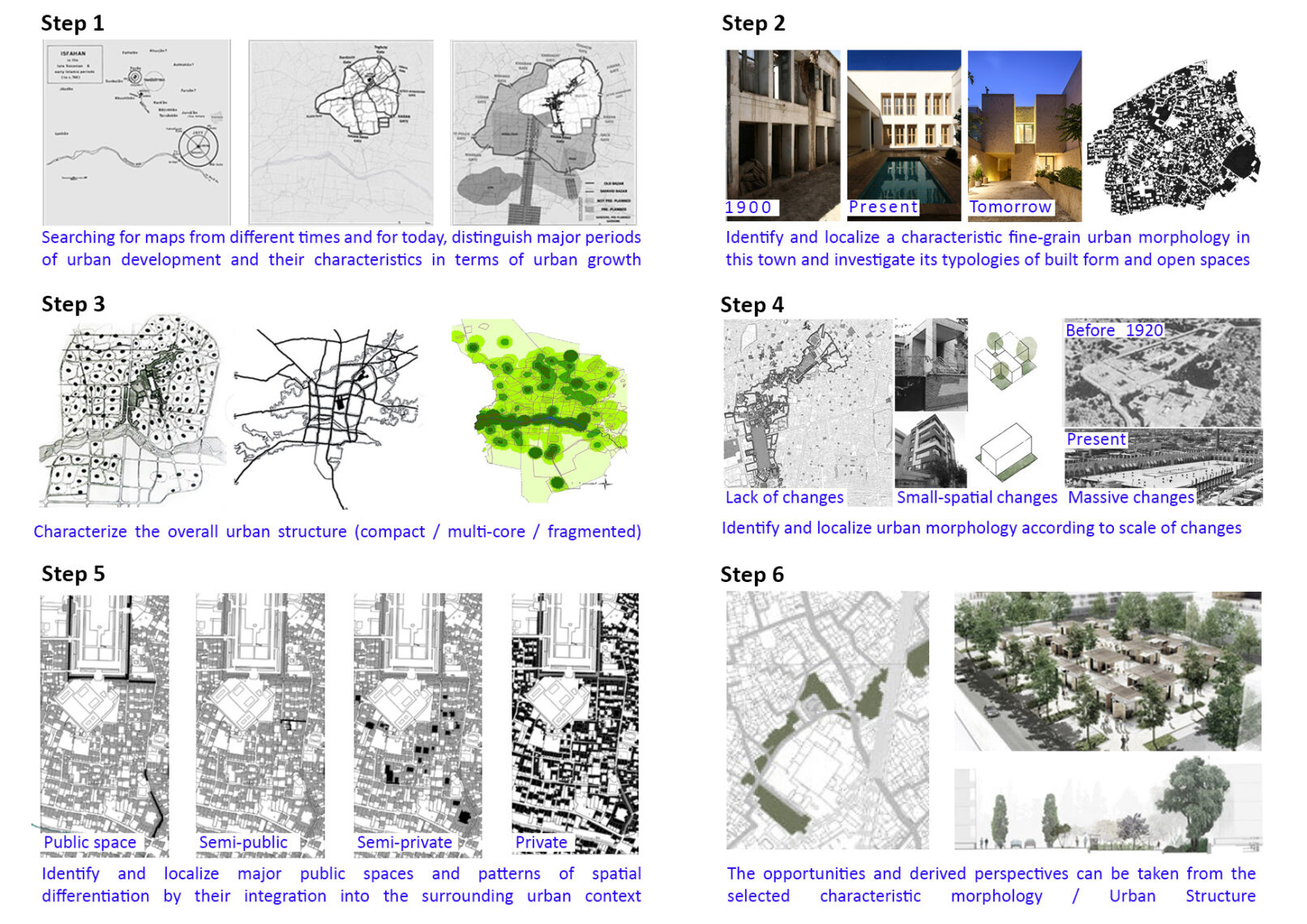This screenshot has height=924, width=1307.
Task: Select the street section drawing with trees
Action: point(1108,808)
